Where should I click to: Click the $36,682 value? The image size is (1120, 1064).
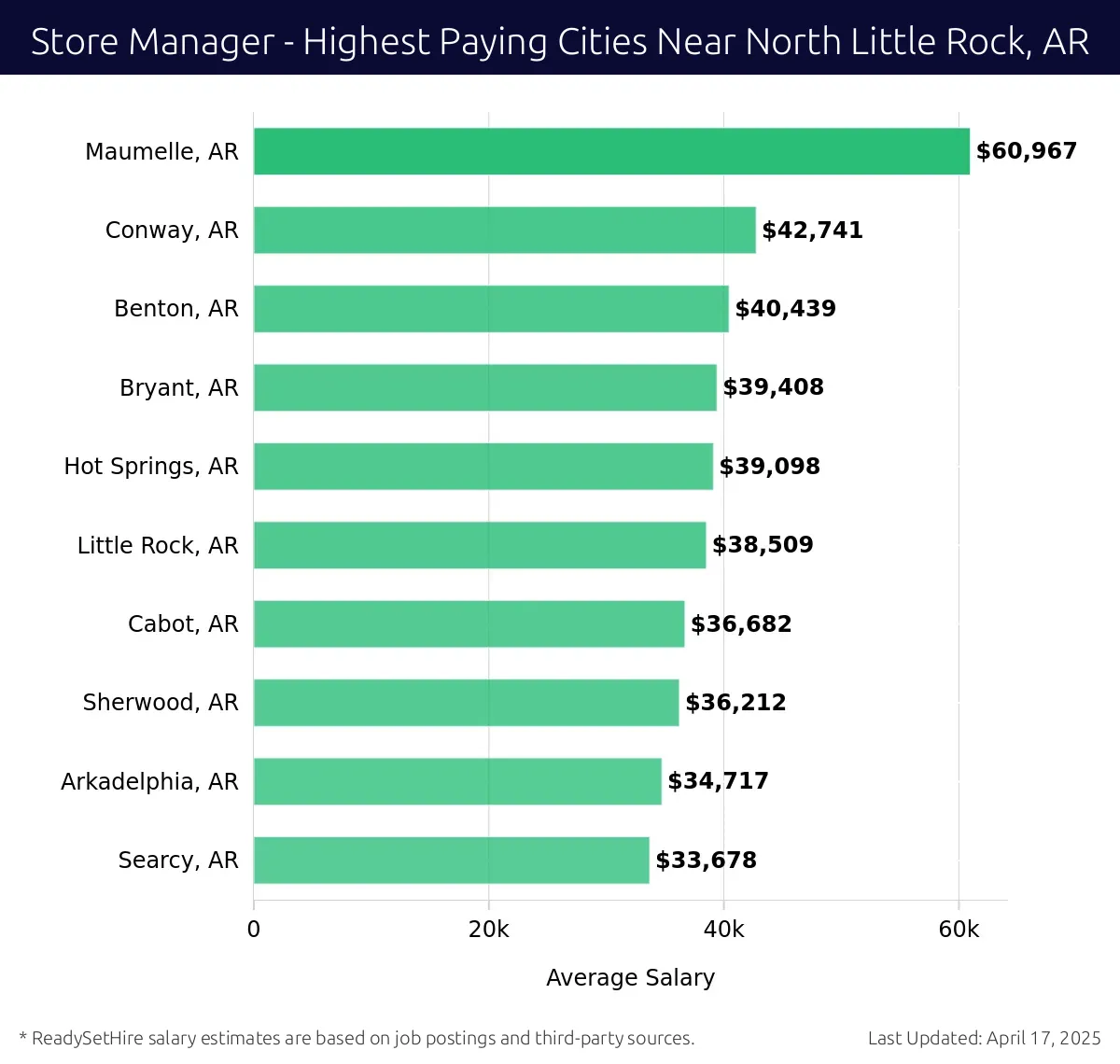742,624
